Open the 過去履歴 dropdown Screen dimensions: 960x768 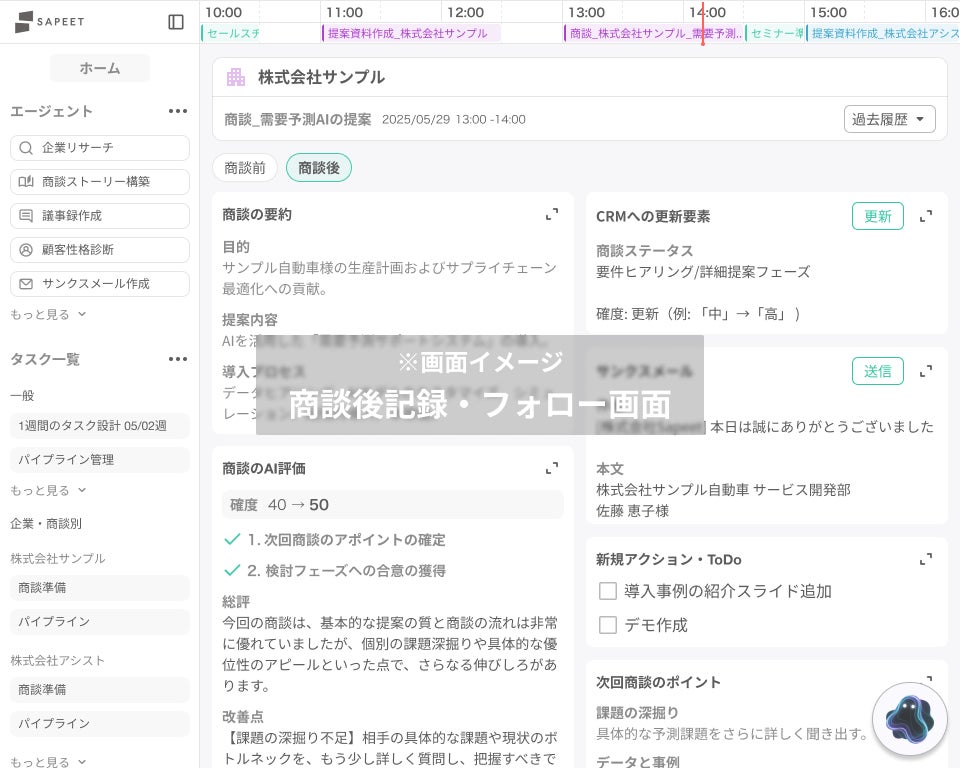coord(890,119)
